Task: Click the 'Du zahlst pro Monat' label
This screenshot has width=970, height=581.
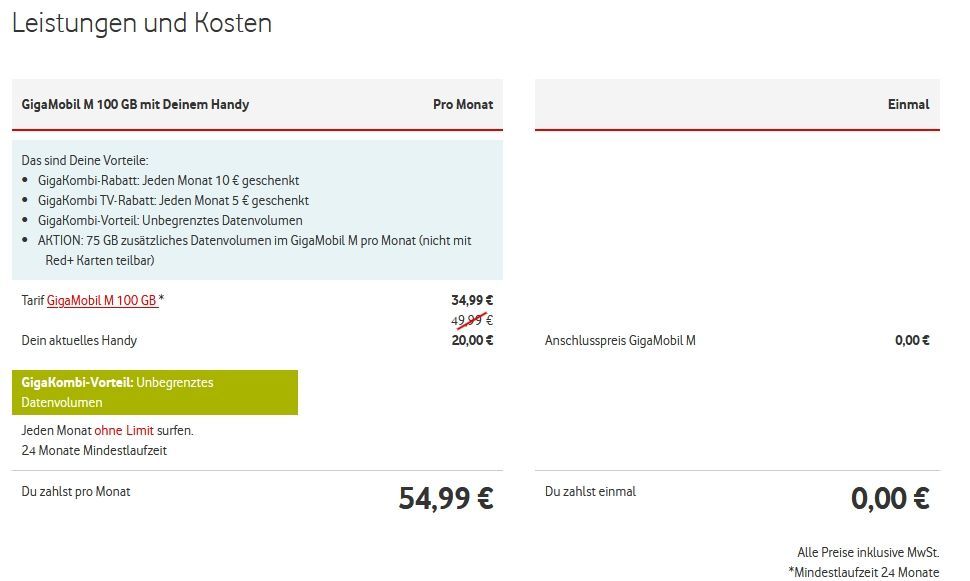Action: pyautogui.click(x=76, y=491)
